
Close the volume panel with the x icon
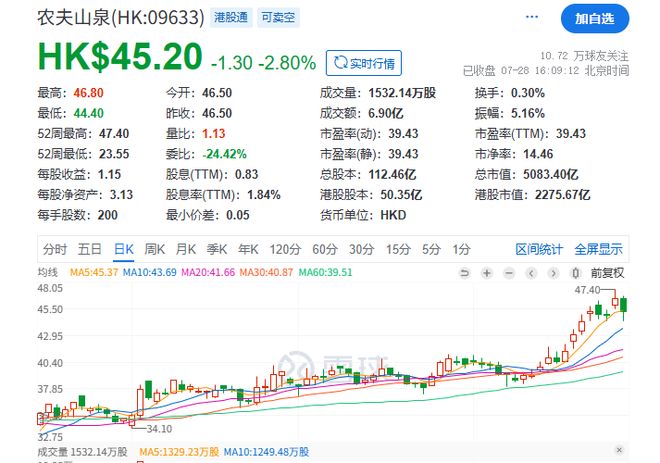619,450
